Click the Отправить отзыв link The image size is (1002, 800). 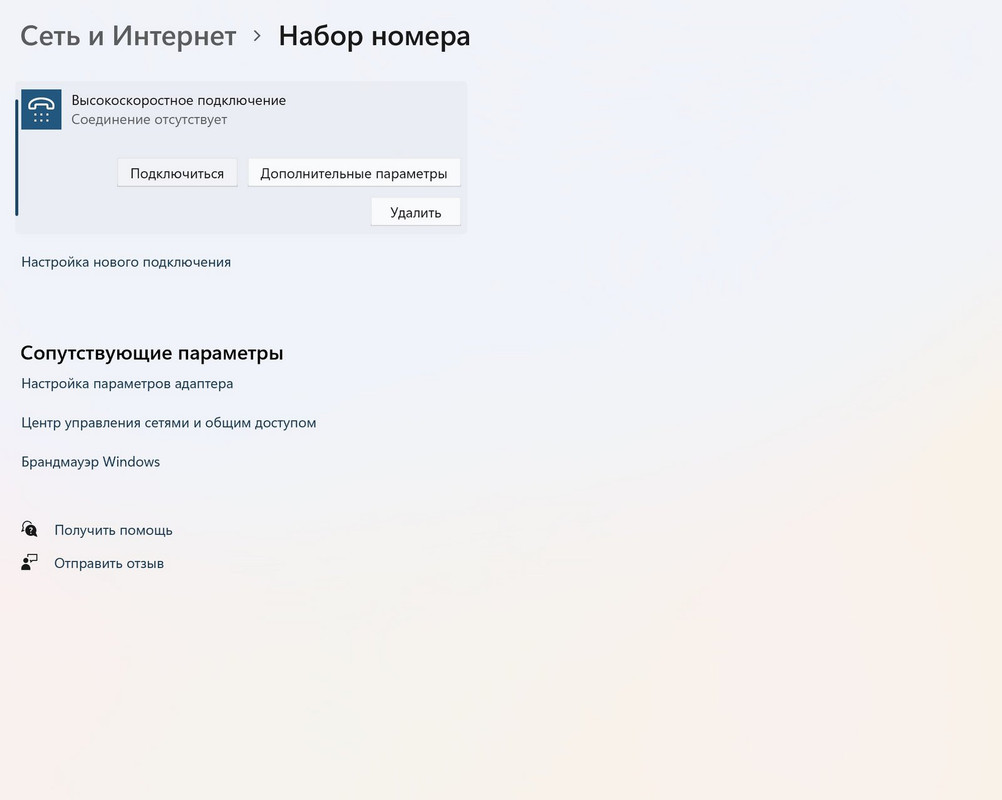[109, 563]
